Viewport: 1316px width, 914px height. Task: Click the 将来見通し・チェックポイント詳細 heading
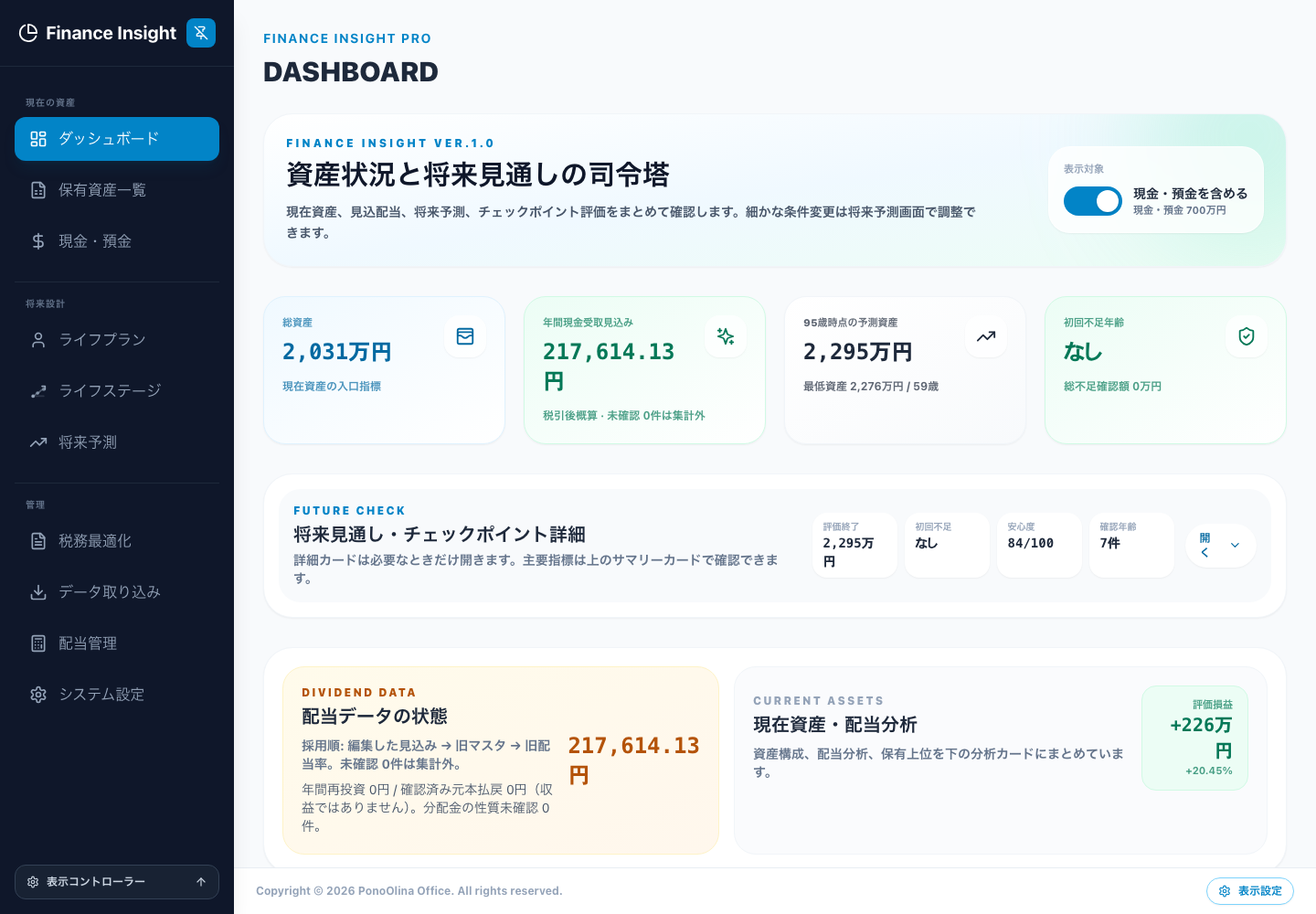pyautogui.click(x=440, y=535)
